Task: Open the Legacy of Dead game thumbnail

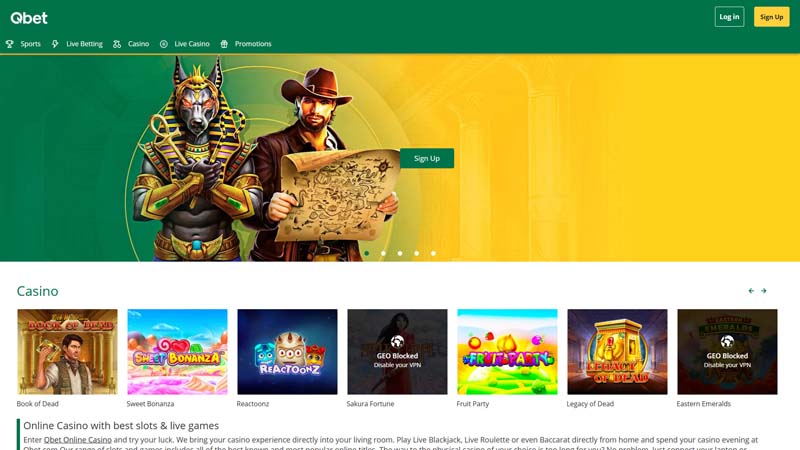Action: (x=617, y=352)
